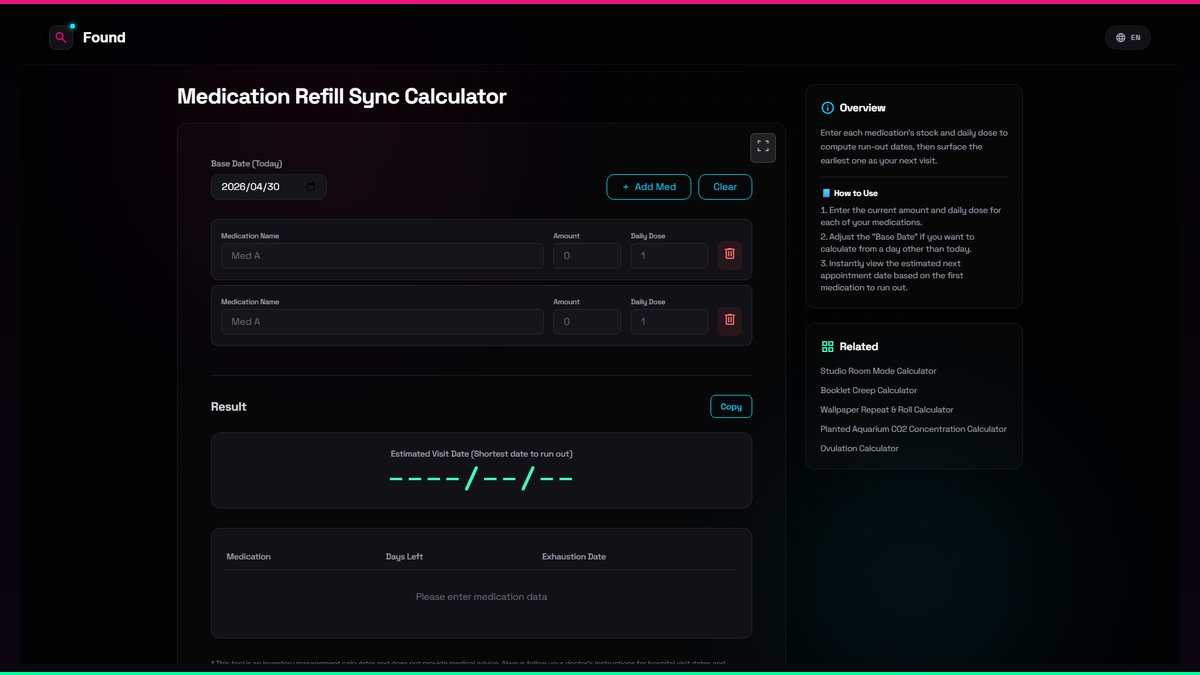
Task: Click the Overview info icon
Action: (x=827, y=108)
